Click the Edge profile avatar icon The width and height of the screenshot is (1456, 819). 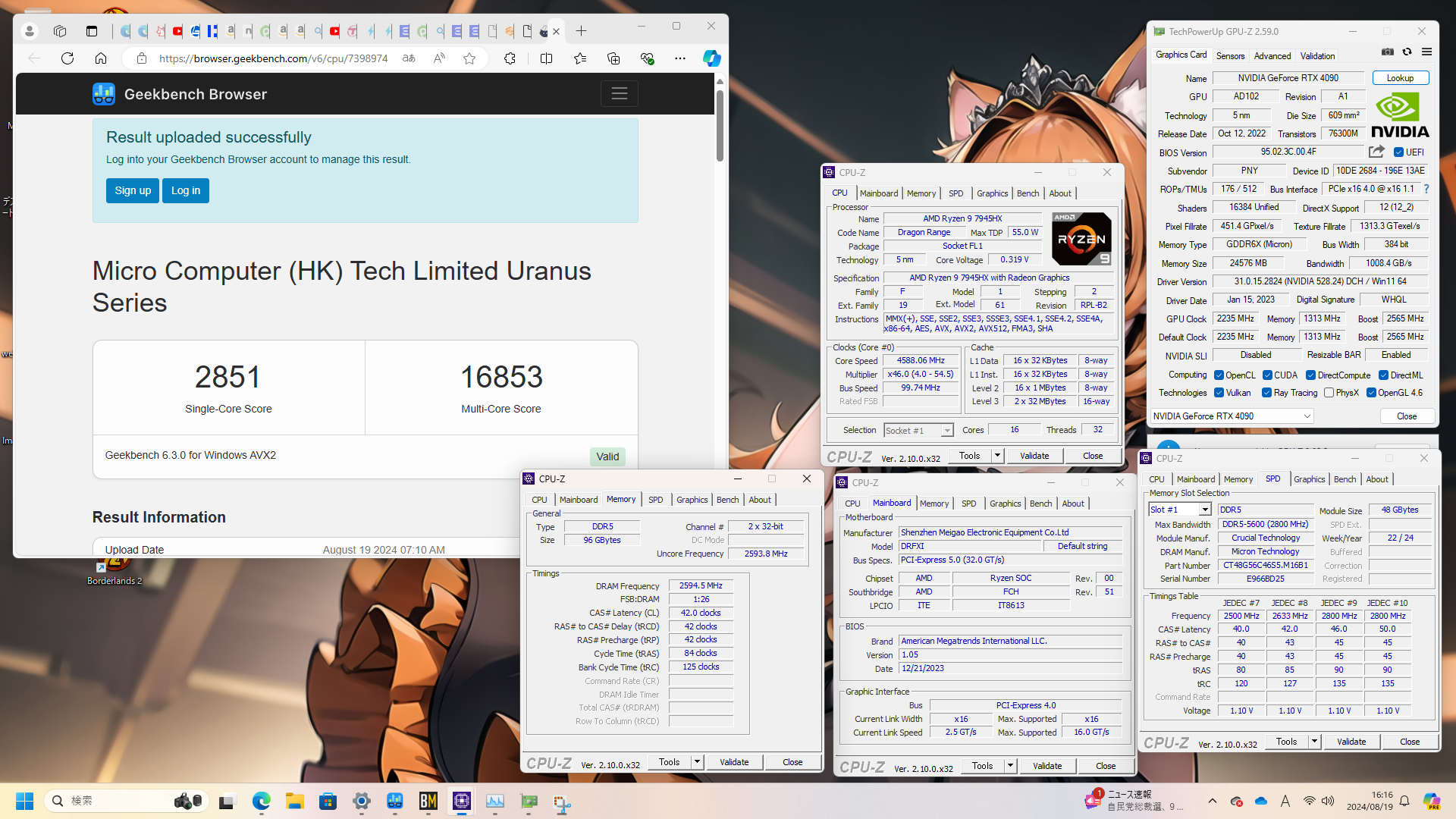[30, 31]
